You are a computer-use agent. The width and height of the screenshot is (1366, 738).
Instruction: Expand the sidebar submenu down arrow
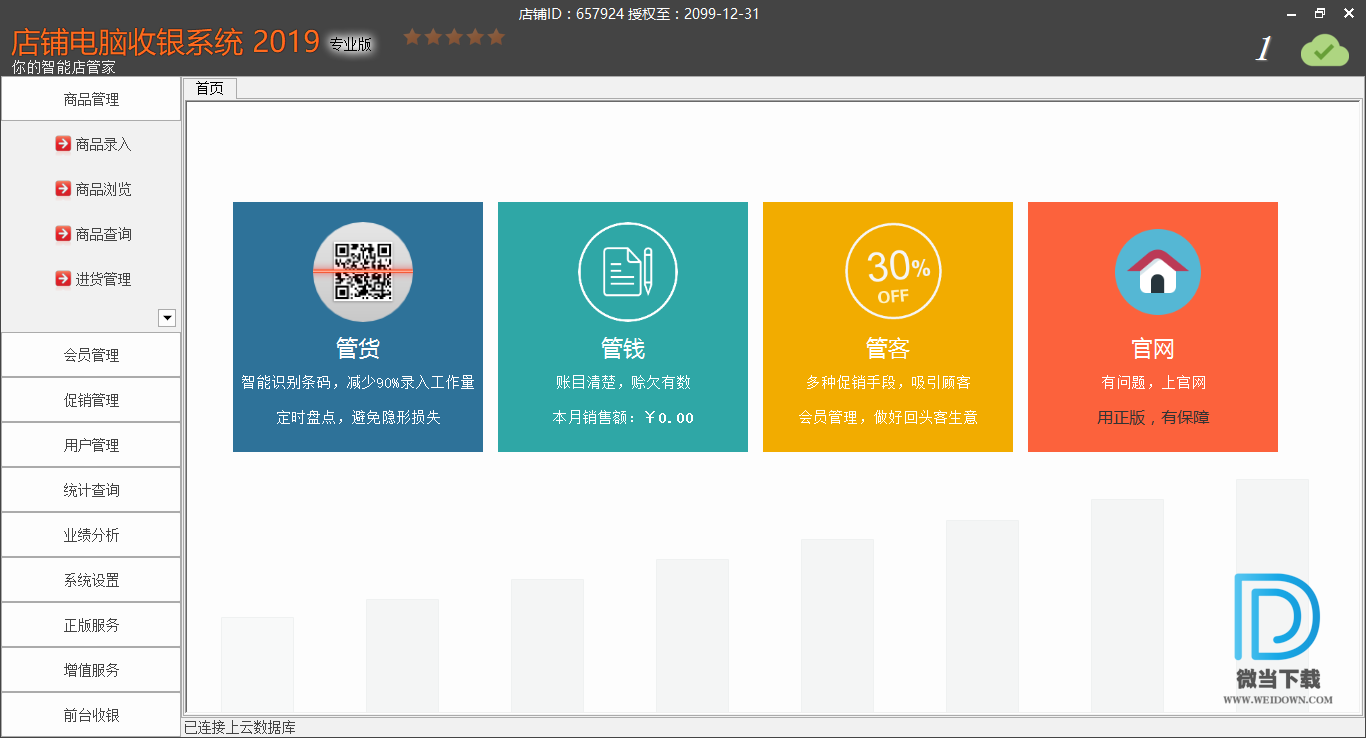167,318
